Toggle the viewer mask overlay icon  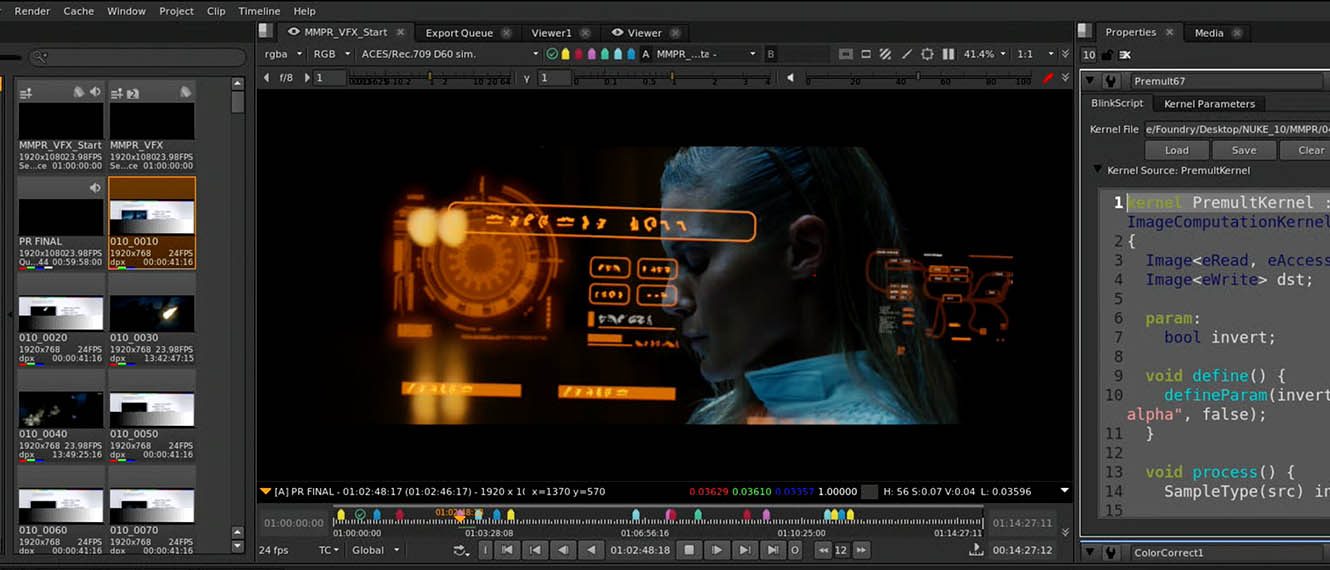846,54
